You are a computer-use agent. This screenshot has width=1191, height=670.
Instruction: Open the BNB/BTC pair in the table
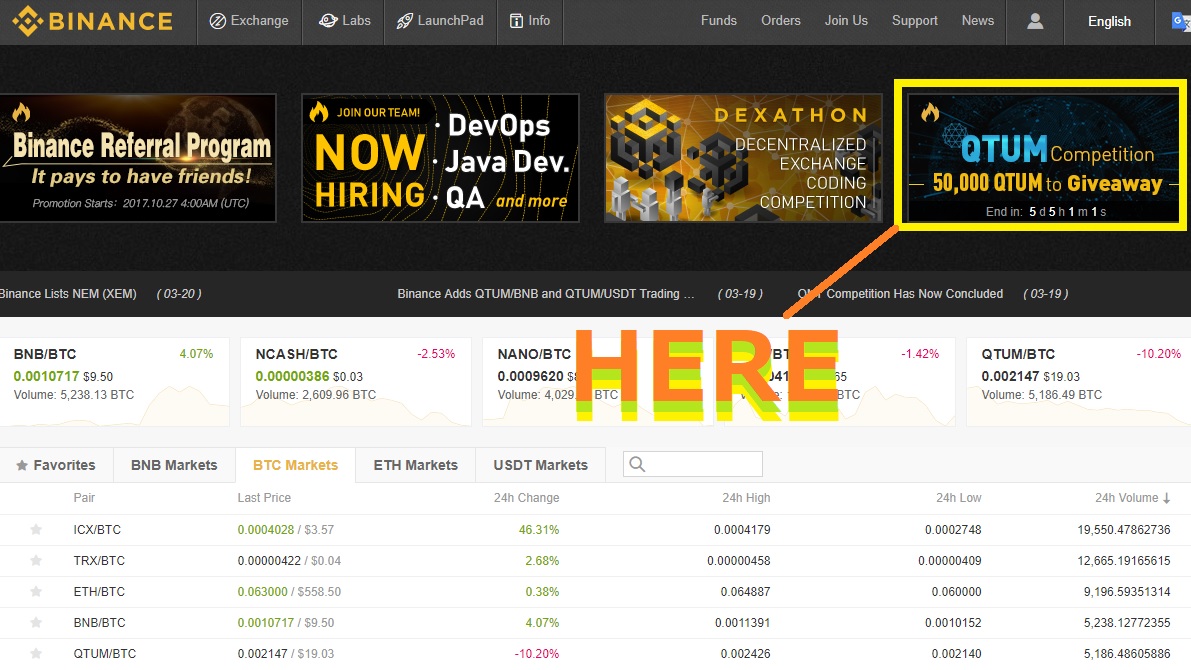[x=596, y=623]
